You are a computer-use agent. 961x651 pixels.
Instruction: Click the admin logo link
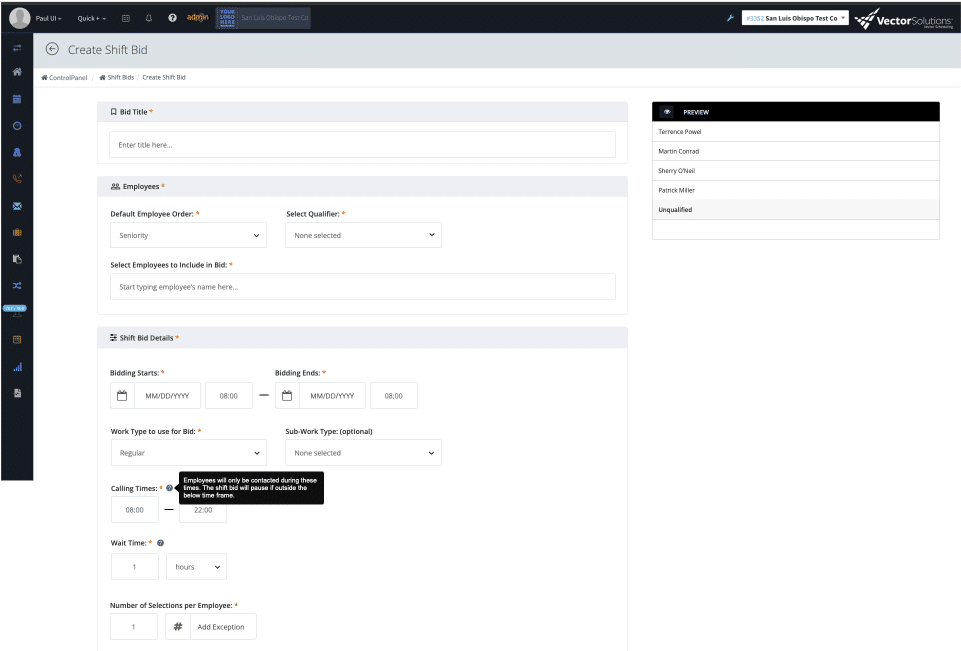tap(197, 17)
